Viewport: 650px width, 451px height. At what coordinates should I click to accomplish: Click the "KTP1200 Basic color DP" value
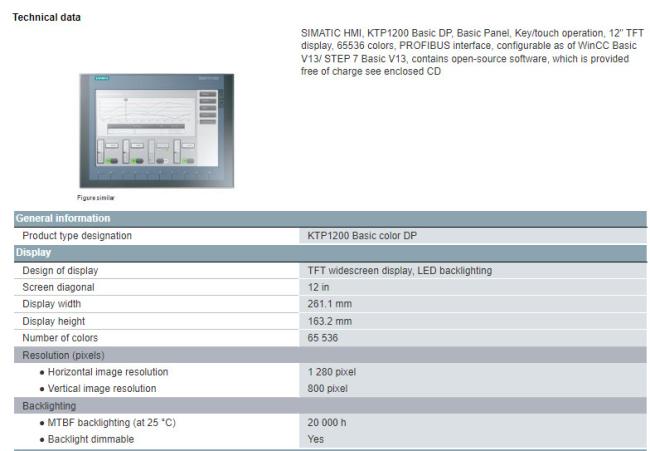(364, 236)
